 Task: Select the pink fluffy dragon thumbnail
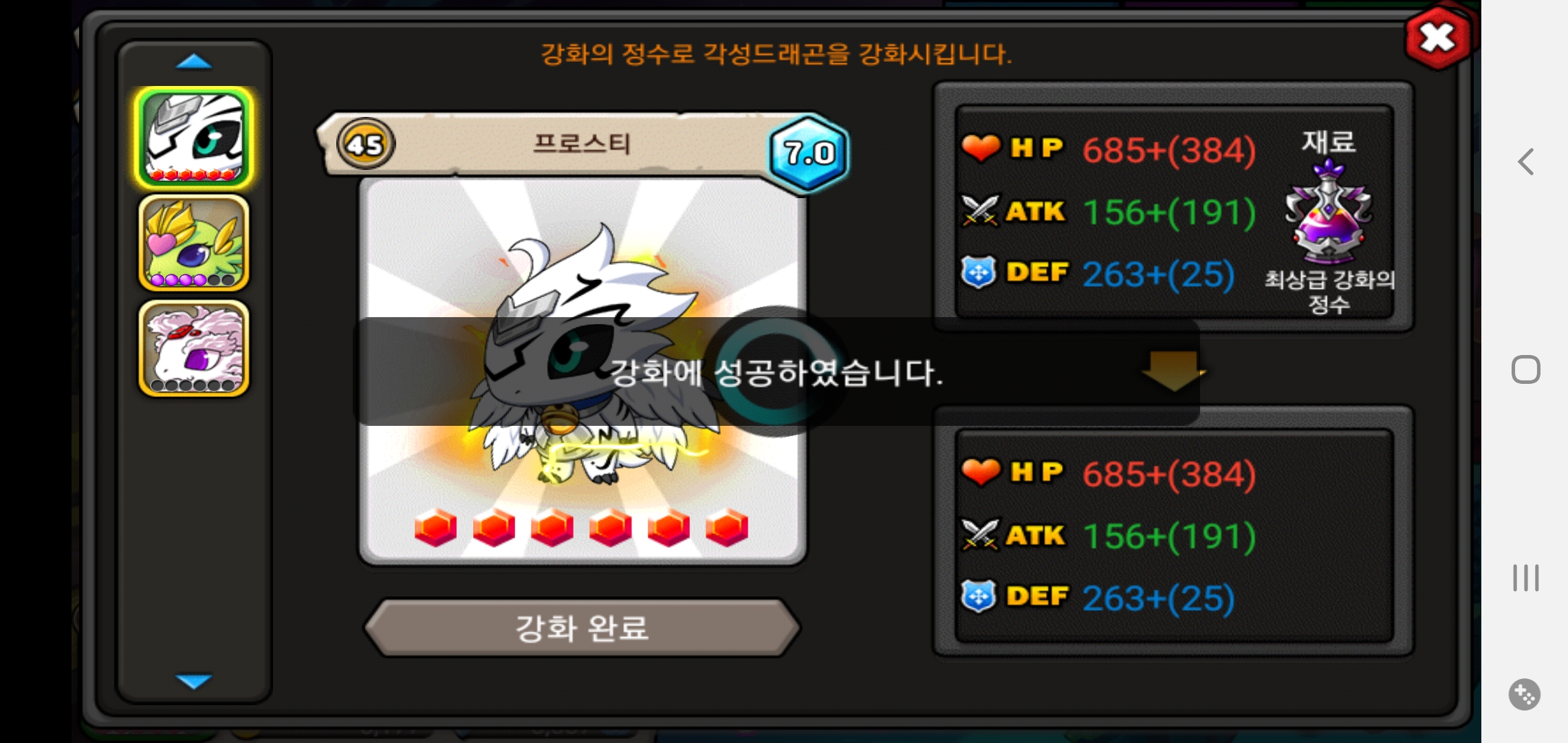tap(194, 348)
